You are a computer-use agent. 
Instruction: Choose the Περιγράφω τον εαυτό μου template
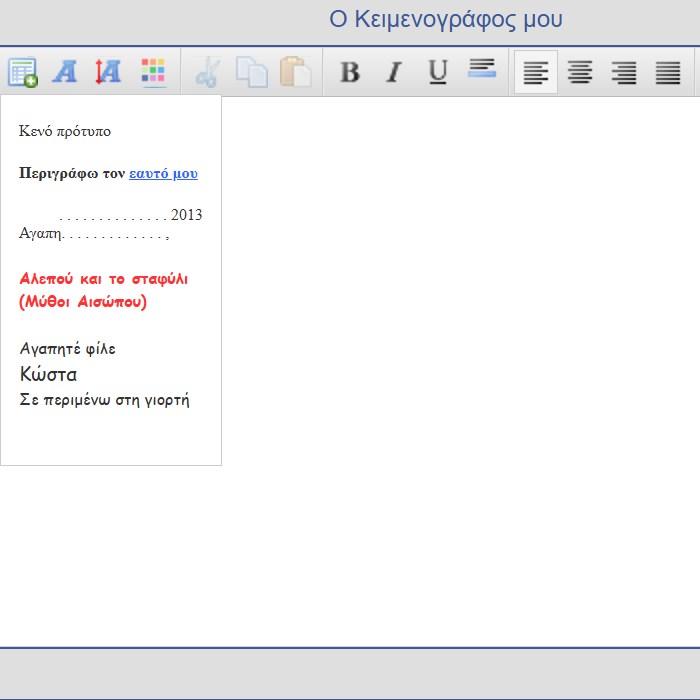[x=108, y=173]
